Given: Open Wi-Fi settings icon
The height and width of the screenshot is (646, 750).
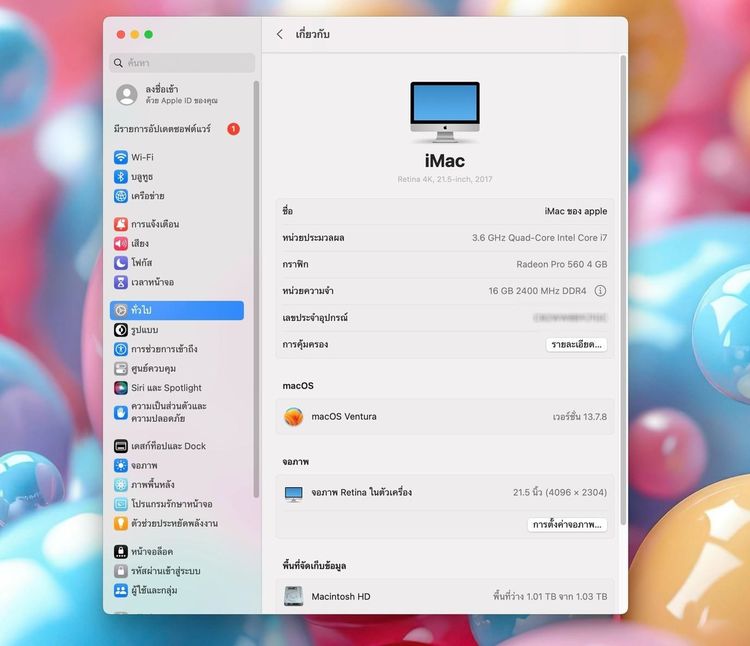Looking at the screenshot, I should 121,157.
